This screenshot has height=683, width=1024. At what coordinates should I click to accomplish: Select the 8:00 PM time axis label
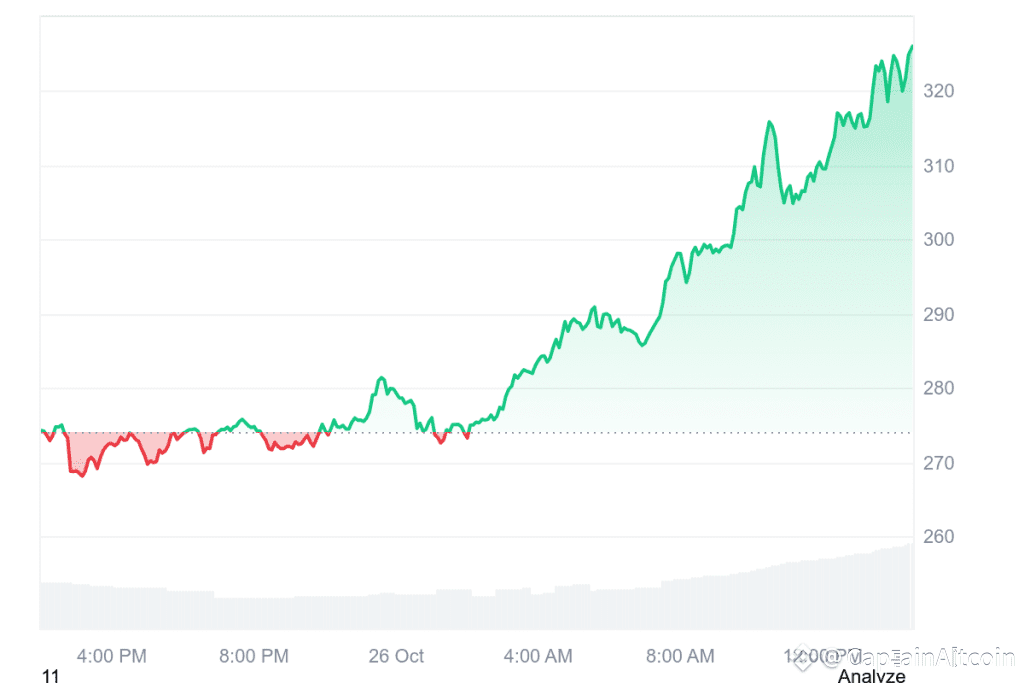point(254,656)
